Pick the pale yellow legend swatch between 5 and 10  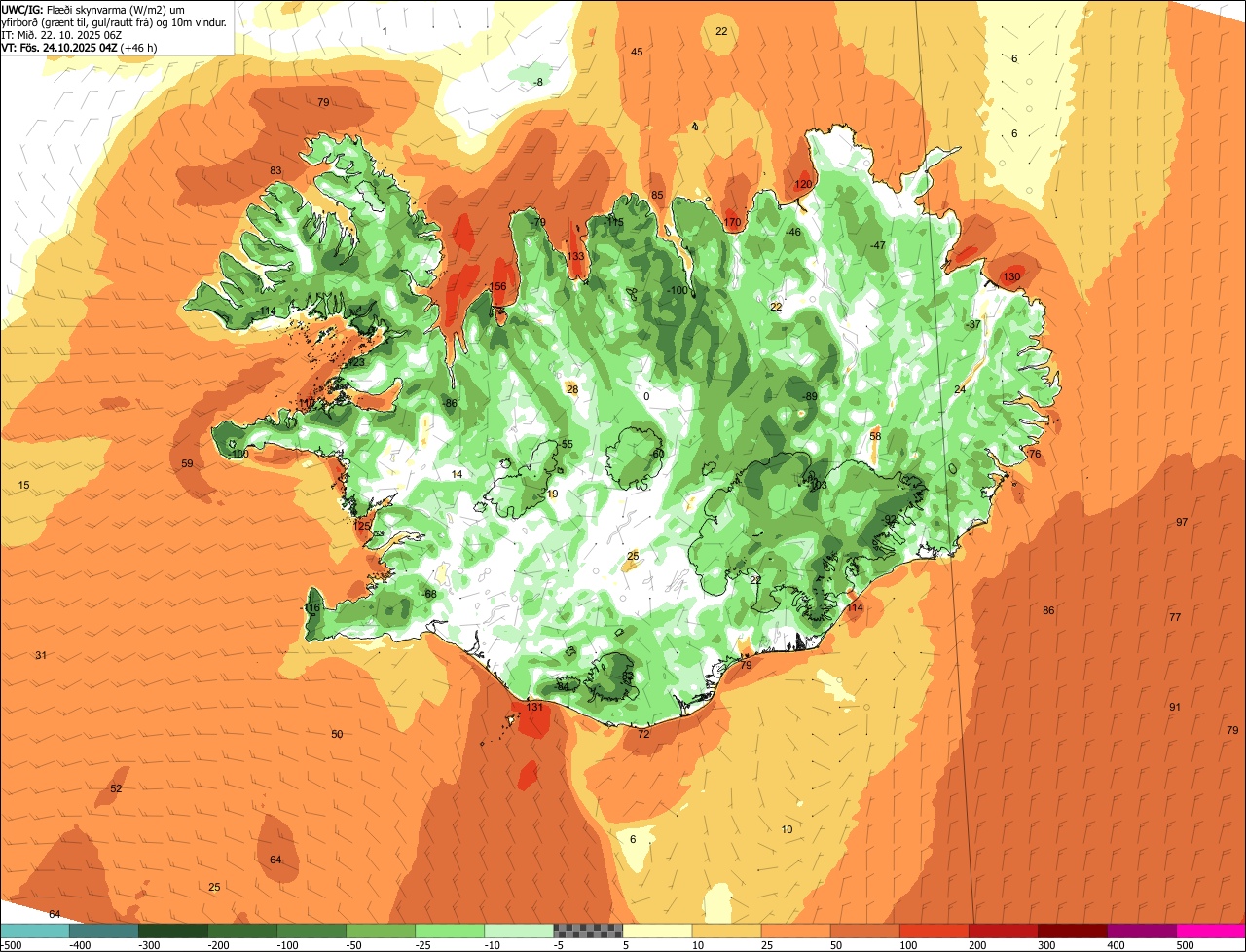pyautogui.click(x=657, y=931)
